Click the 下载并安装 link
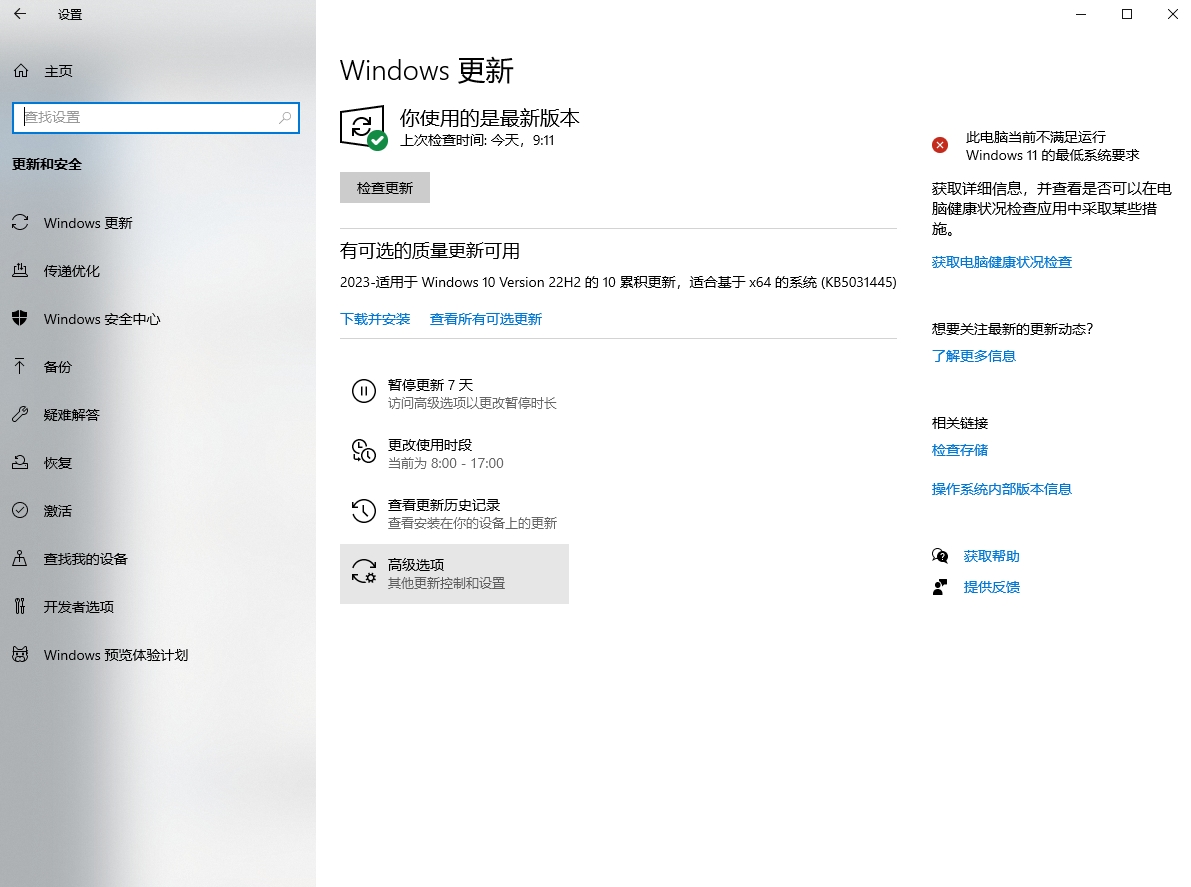 375,319
